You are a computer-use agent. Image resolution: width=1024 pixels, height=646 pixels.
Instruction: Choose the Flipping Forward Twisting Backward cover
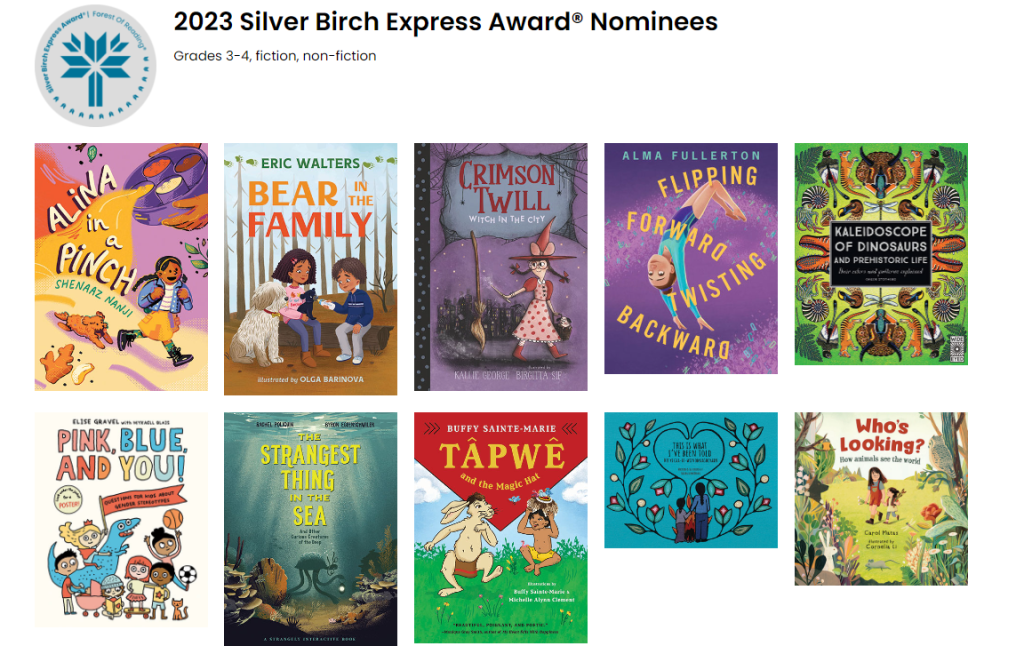pyautogui.click(x=690, y=258)
